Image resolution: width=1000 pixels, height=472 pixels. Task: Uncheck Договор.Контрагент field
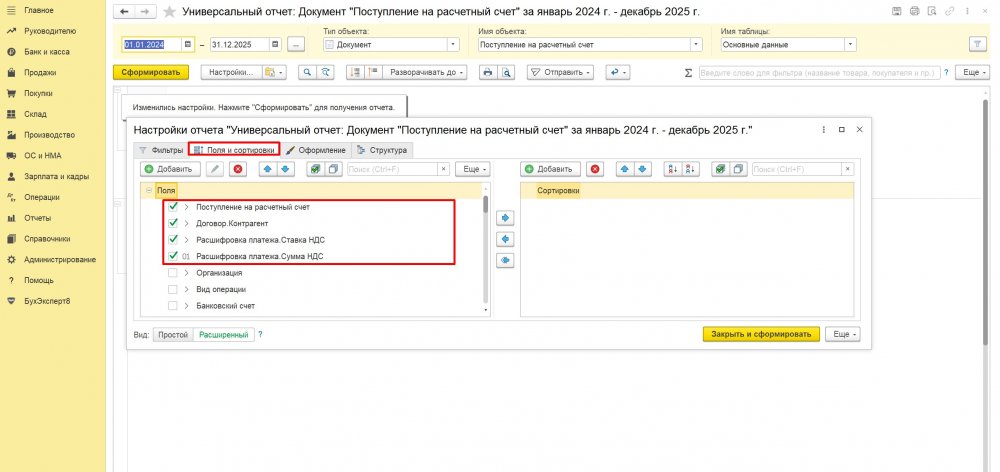tap(173, 223)
